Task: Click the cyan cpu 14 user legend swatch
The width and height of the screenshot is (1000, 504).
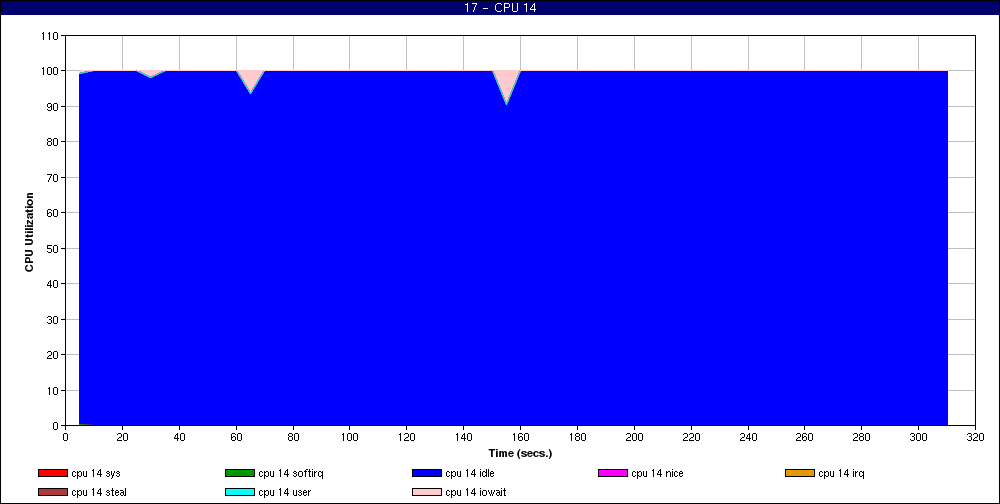Action: (x=240, y=492)
